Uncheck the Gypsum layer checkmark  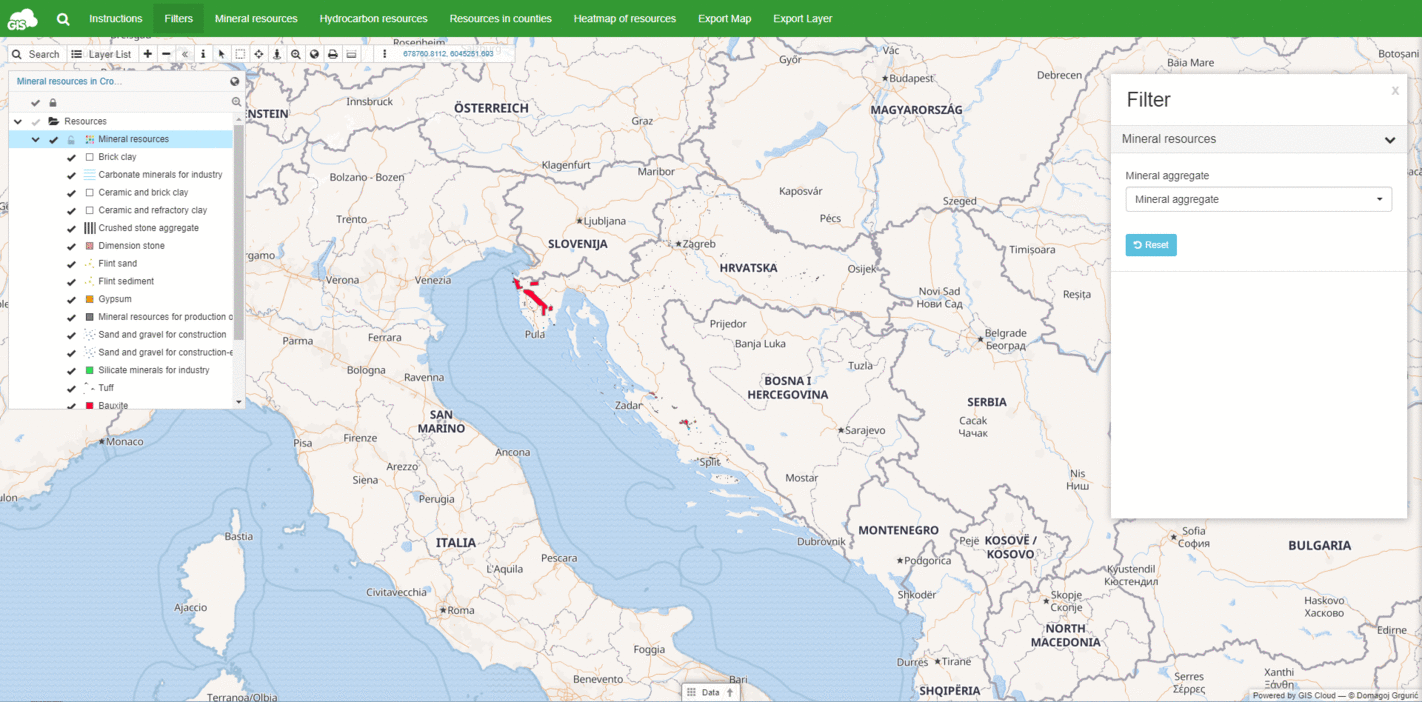tap(71, 299)
